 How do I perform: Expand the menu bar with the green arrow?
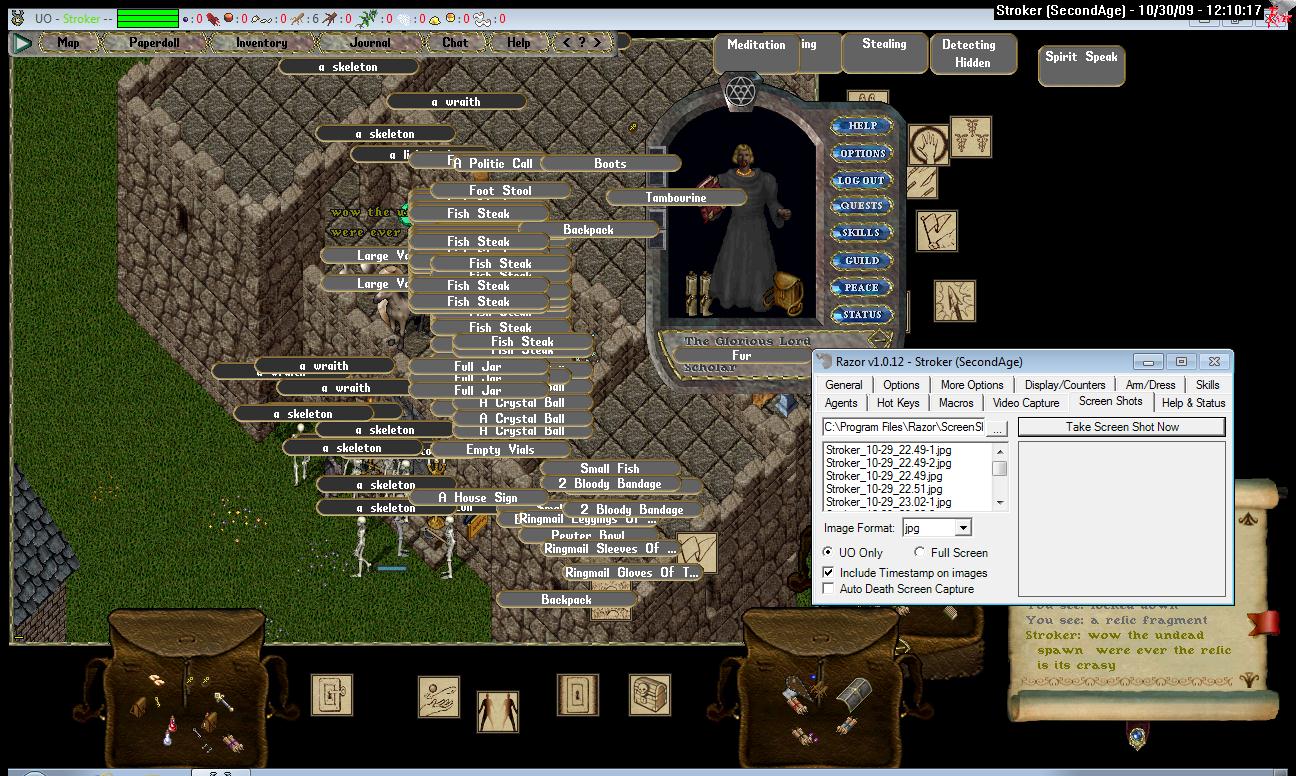(x=22, y=43)
